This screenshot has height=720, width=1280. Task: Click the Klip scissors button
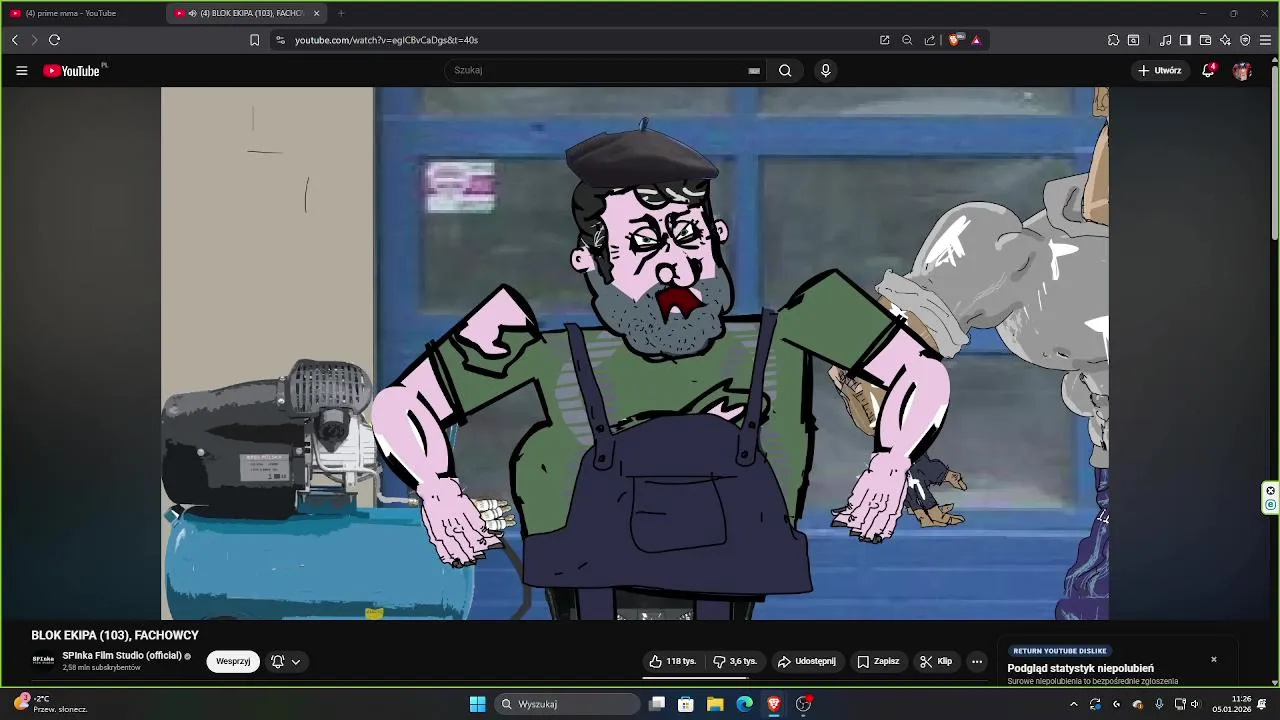[x=936, y=661]
